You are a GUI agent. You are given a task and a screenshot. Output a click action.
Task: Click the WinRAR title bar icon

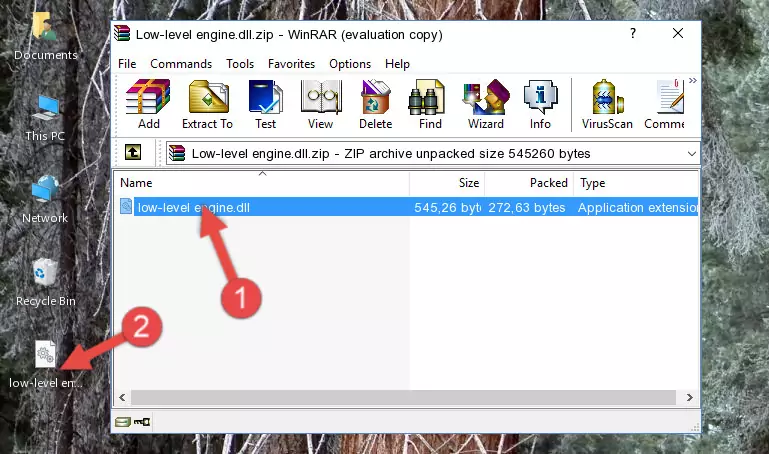pyautogui.click(x=122, y=34)
